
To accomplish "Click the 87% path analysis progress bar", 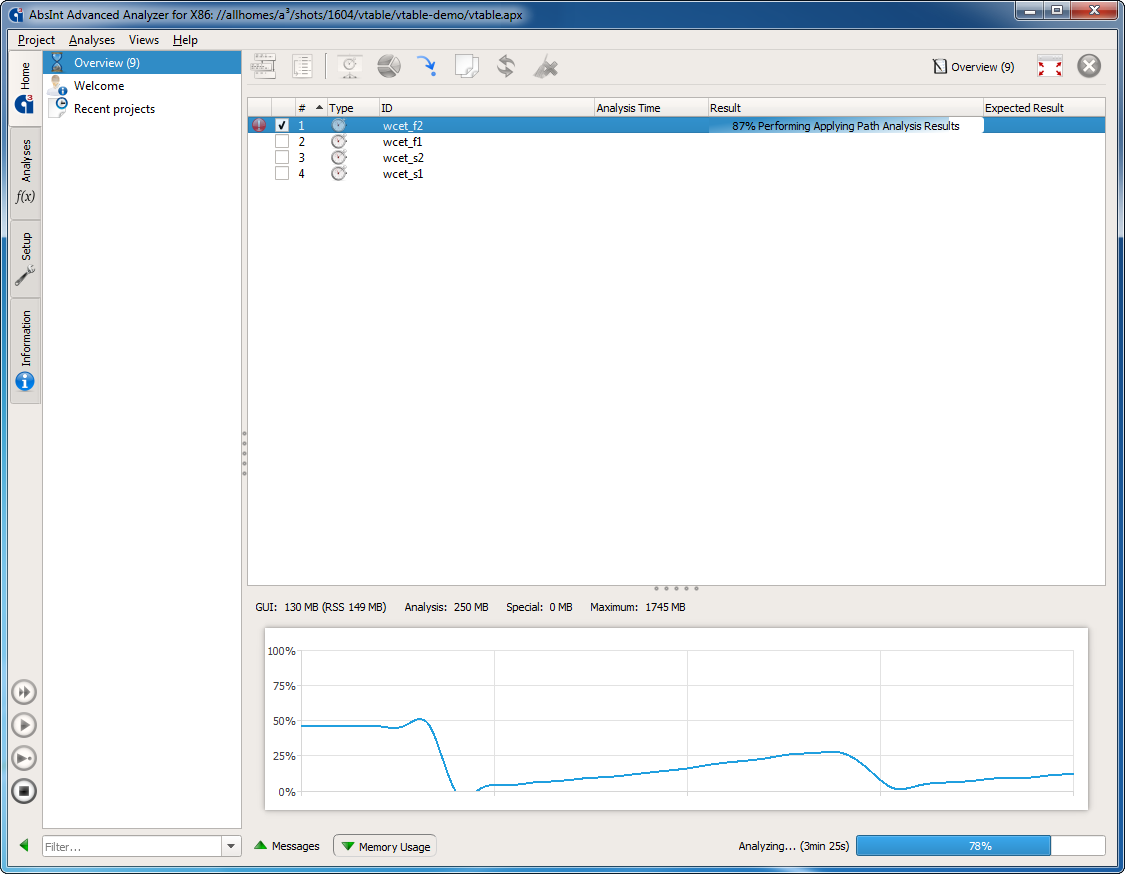I will coord(845,126).
